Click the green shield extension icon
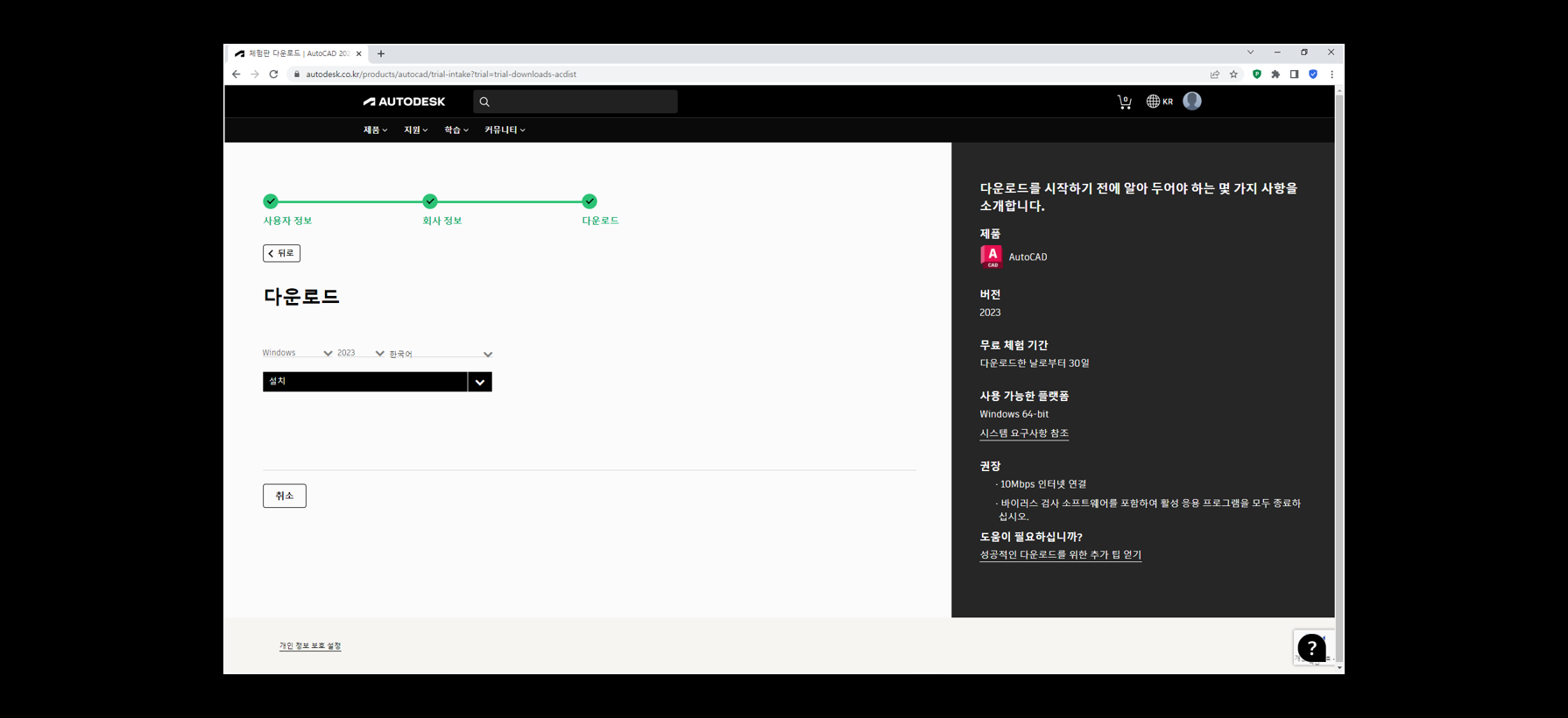 click(1257, 74)
